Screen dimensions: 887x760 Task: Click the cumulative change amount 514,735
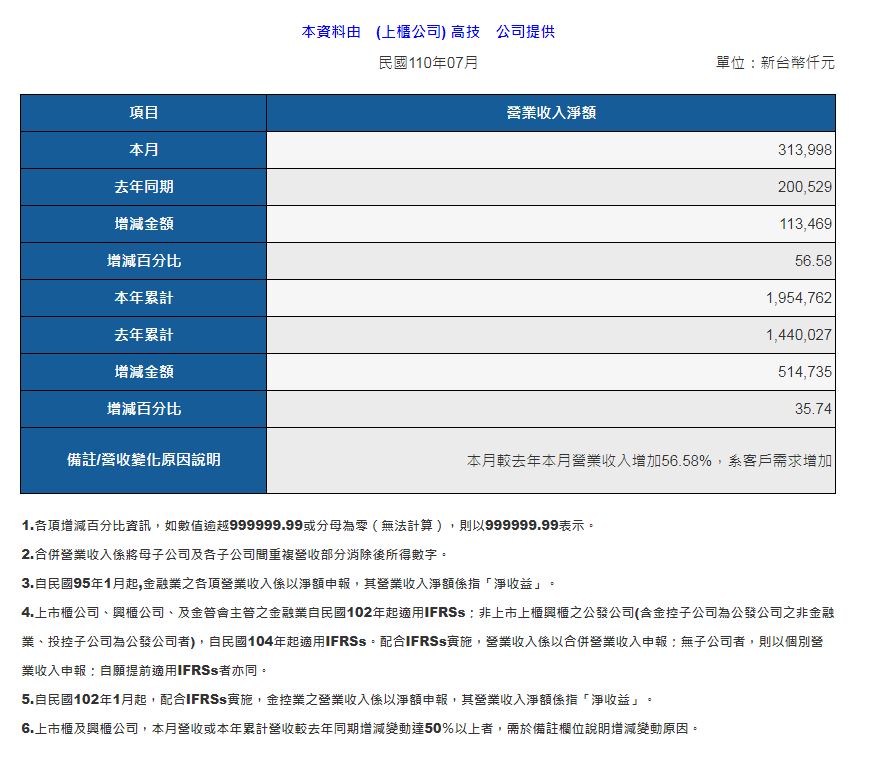(x=804, y=372)
